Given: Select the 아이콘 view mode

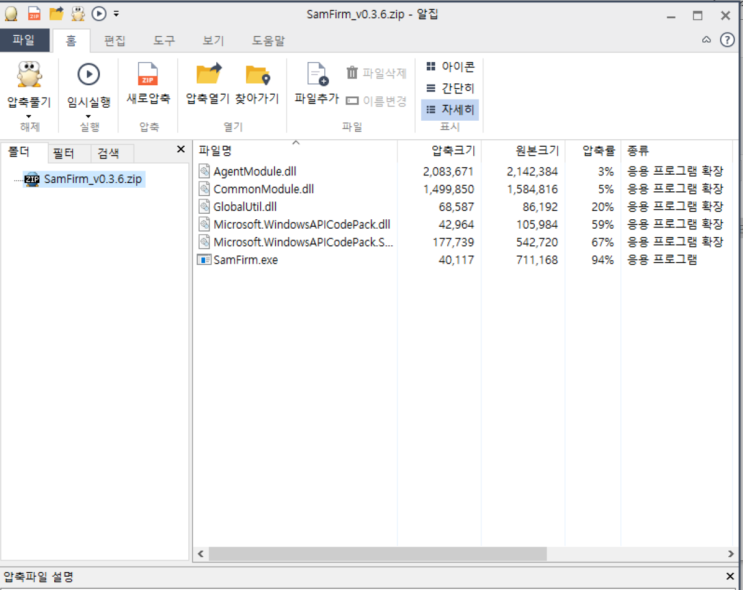Looking at the screenshot, I should pyautogui.click(x=450, y=67).
